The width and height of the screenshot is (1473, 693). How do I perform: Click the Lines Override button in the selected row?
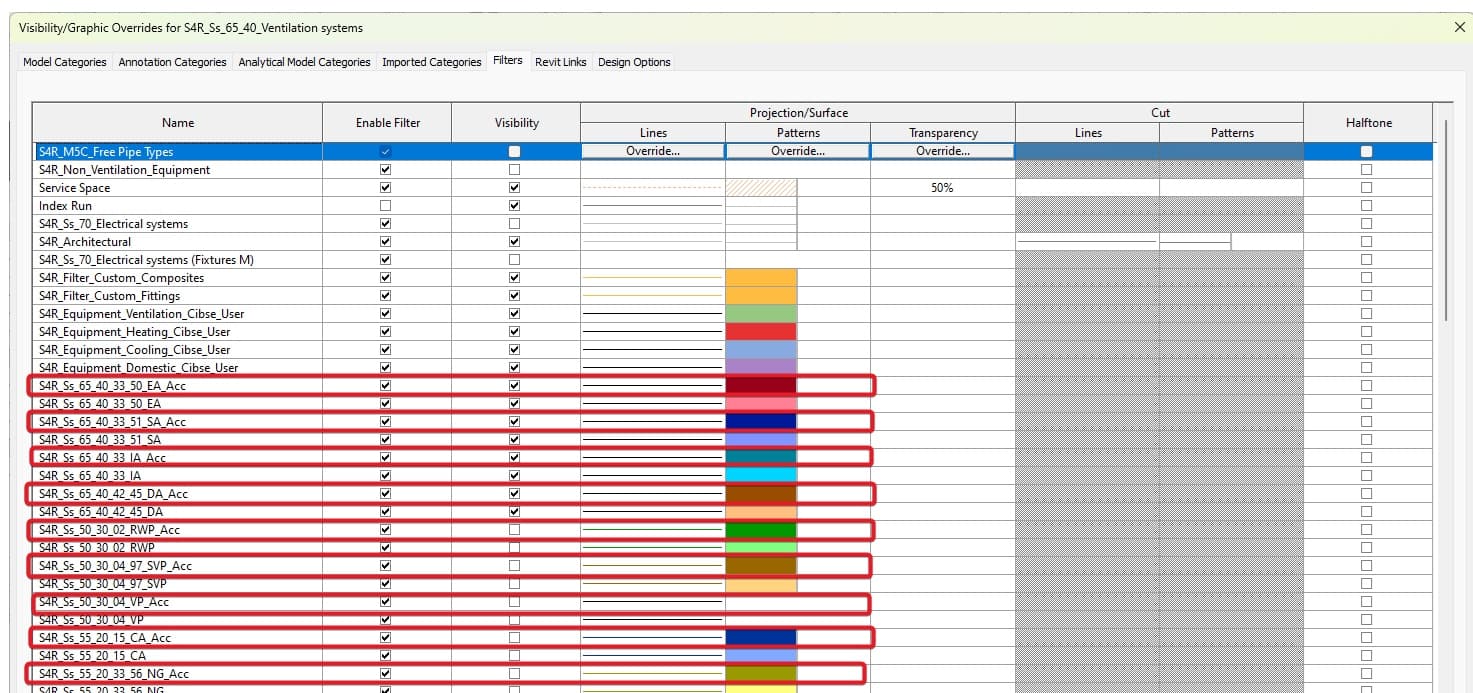653,151
